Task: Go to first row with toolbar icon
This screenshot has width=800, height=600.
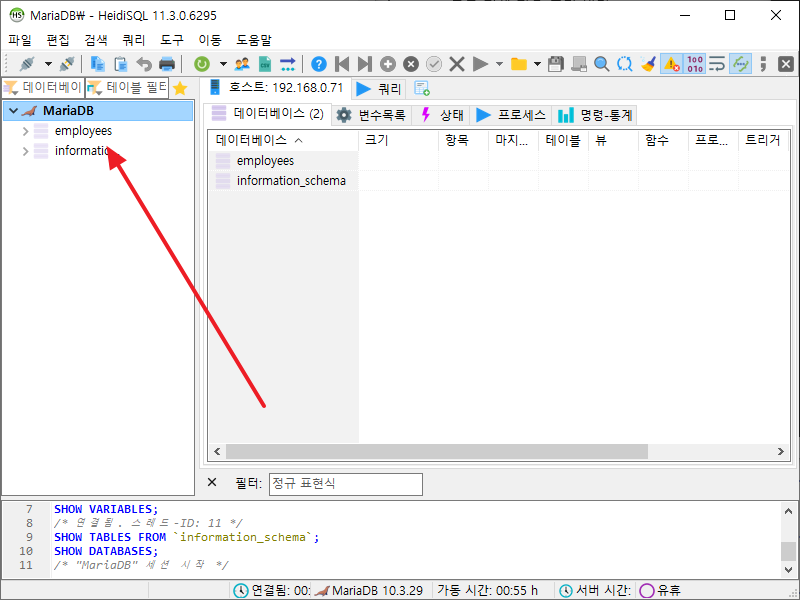Action: [342, 64]
